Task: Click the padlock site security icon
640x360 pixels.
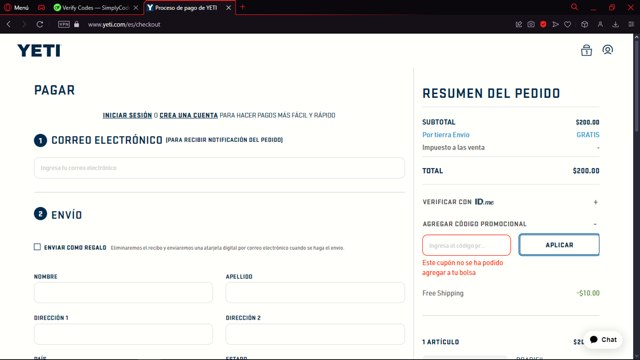Action: point(76,24)
